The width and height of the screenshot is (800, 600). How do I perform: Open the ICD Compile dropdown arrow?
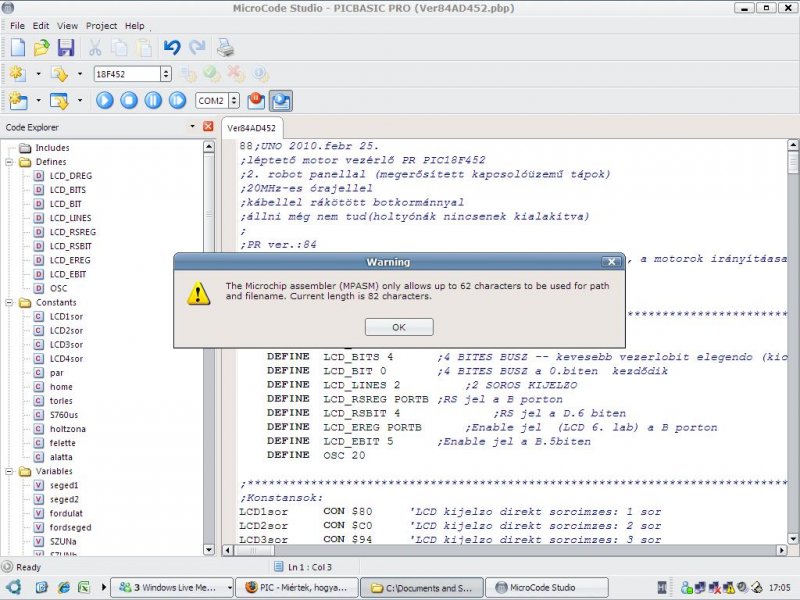(38, 101)
